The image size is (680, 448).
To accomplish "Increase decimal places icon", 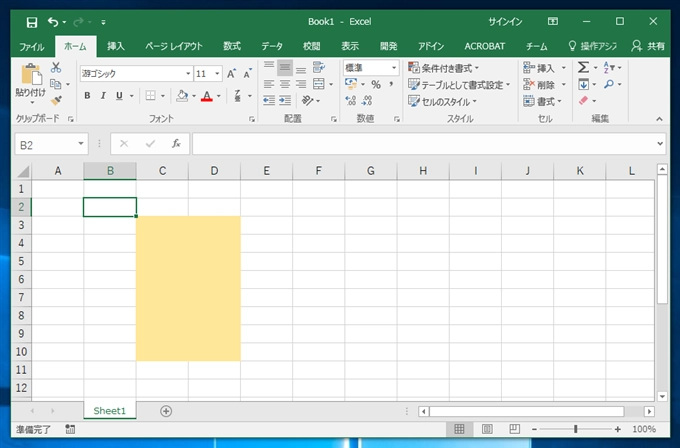I will (350, 101).
